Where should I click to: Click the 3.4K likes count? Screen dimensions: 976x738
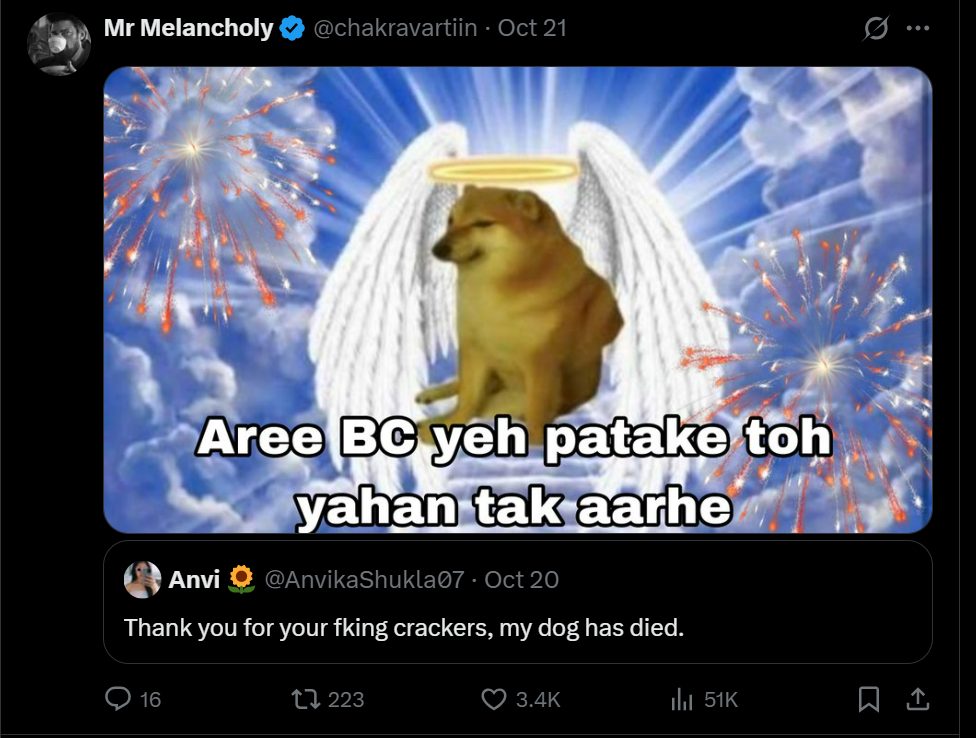[538, 700]
